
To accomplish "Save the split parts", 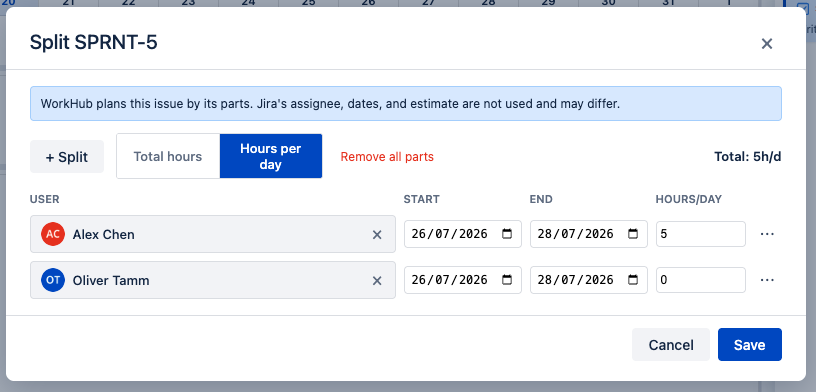I will click(749, 345).
